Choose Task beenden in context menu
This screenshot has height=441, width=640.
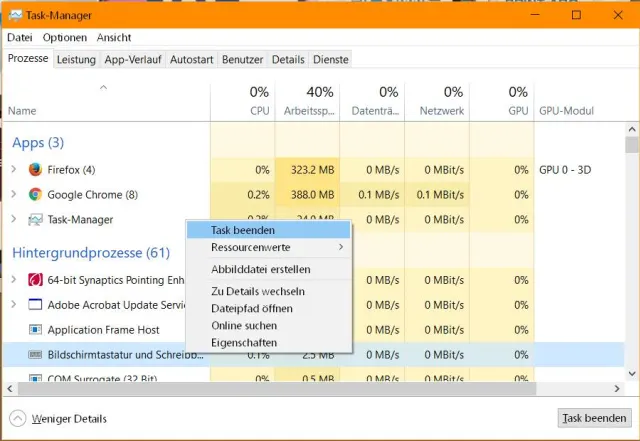243,230
